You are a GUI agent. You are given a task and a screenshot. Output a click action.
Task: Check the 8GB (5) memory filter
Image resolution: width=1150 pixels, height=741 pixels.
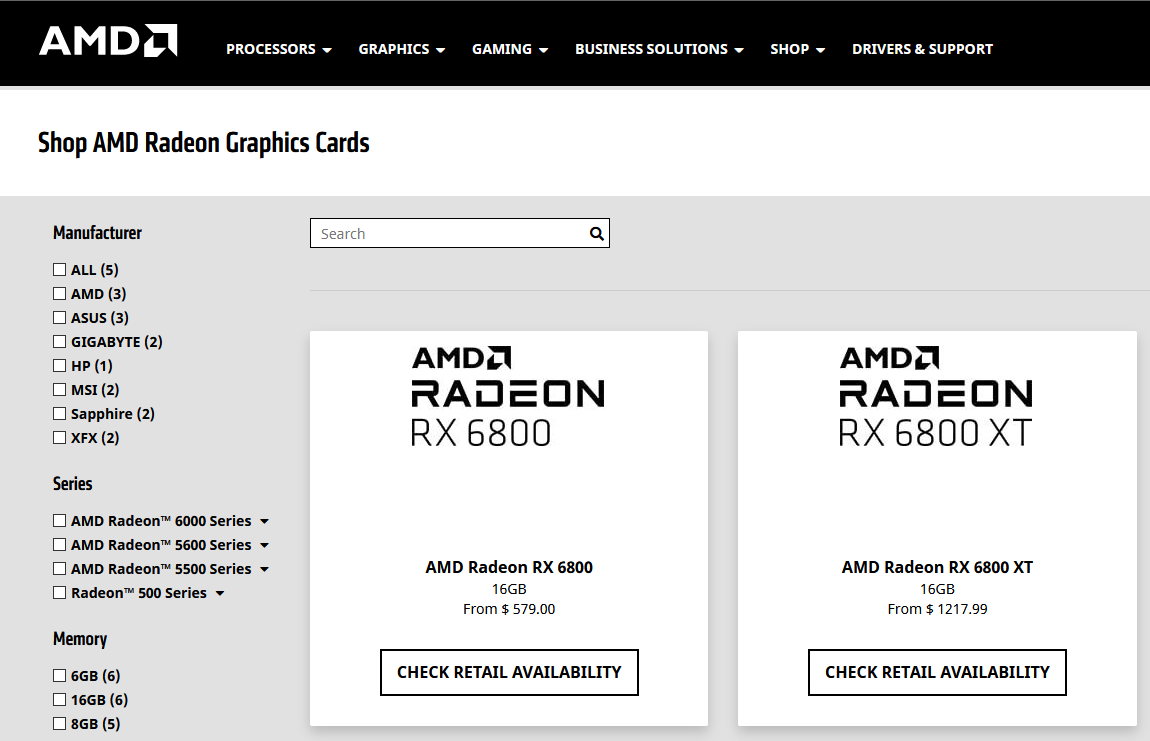tap(59, 723)
